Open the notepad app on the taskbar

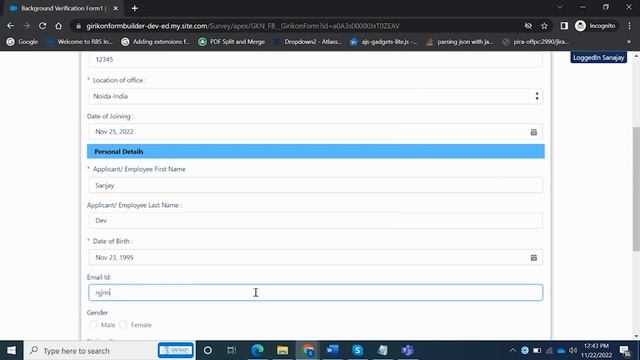[x=382, y=350]
